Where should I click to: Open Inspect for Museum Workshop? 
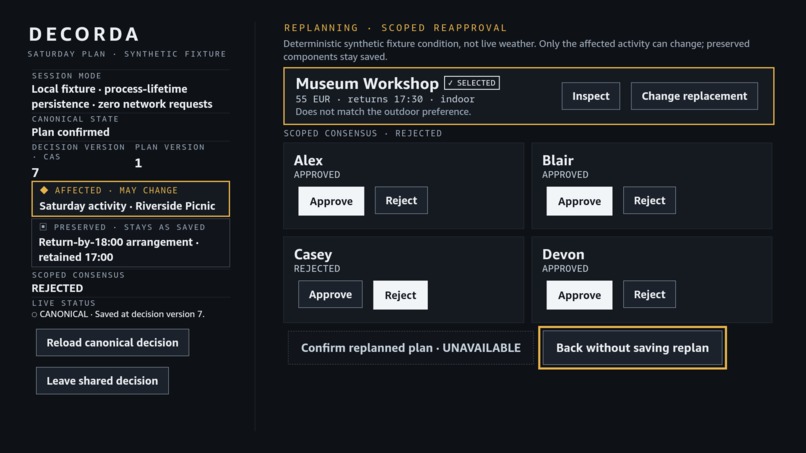click(x=591, y=96)
